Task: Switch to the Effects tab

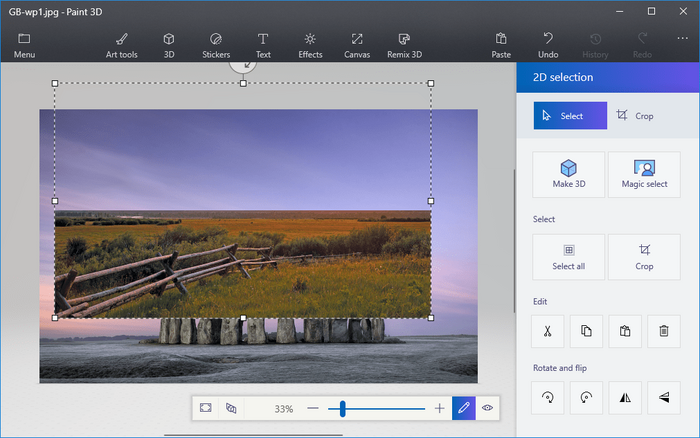Action: coord(310,45)
